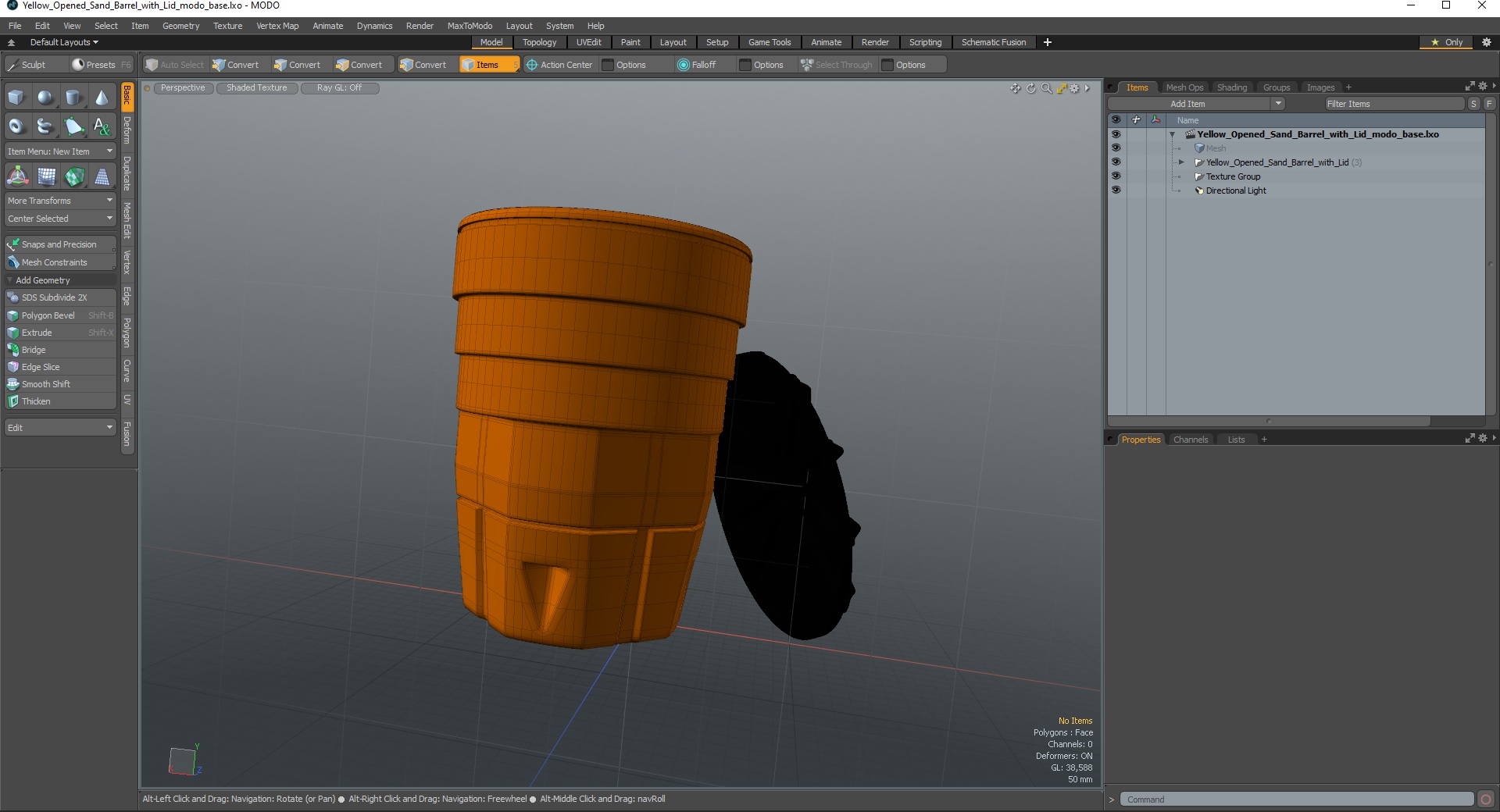The width and height of the screenshot is (1500, 812).
Task: Select the cube primitive tool
Action: [x=17, y=98]
